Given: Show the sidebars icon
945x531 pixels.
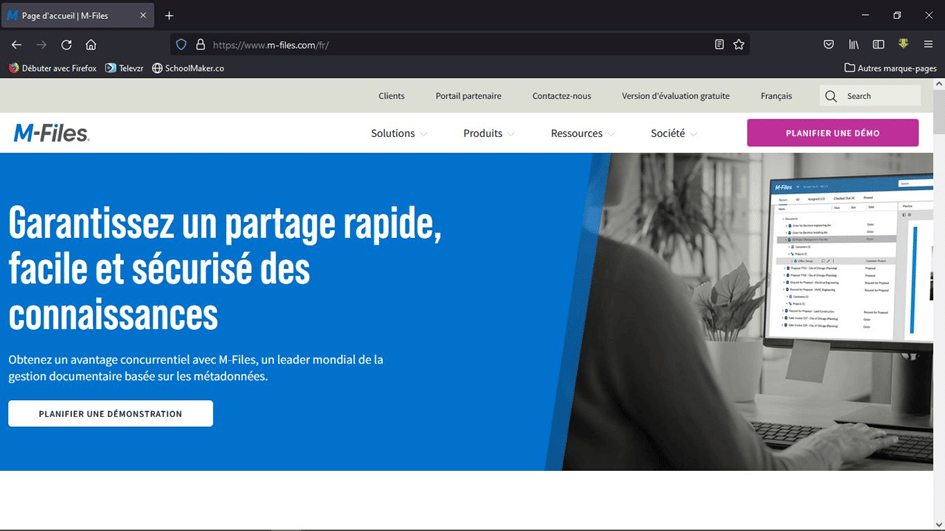Looking at the screenshot, I should [879, 45].
